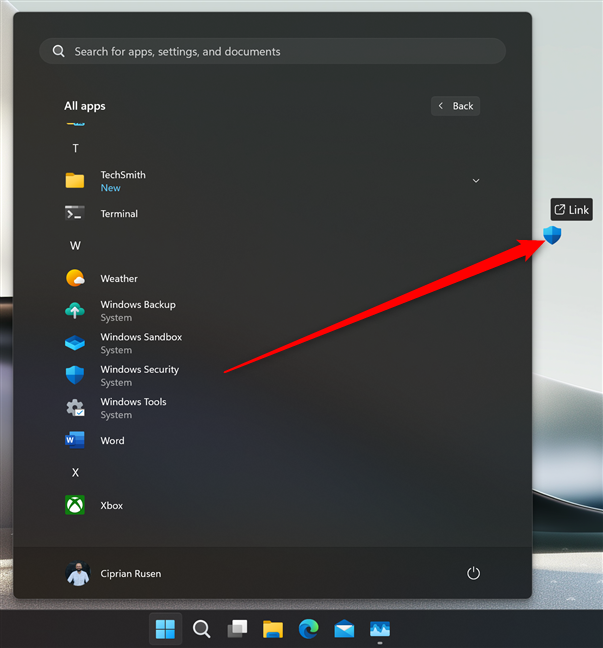Screen dimensions: 603x648
Task: Click the Start button on the taskbar
Action: click(165, 629)
